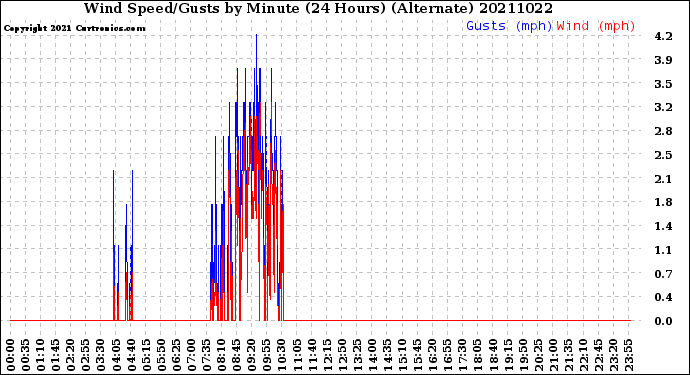Click the 'Gusts (mph)' legend label
This screenshot has height=375, width=690.
tap(509, 26)
